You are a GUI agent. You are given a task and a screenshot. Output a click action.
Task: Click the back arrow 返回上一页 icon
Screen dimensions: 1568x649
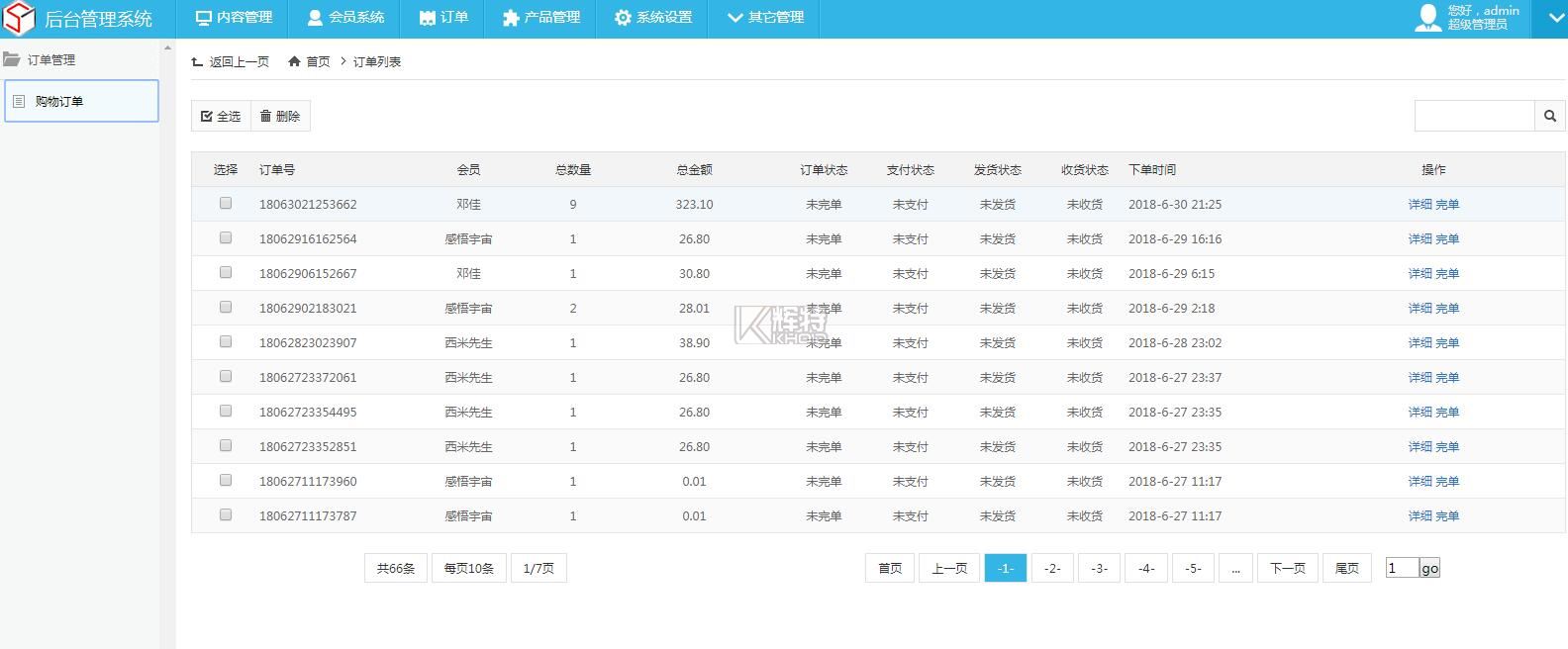(197, 61)
